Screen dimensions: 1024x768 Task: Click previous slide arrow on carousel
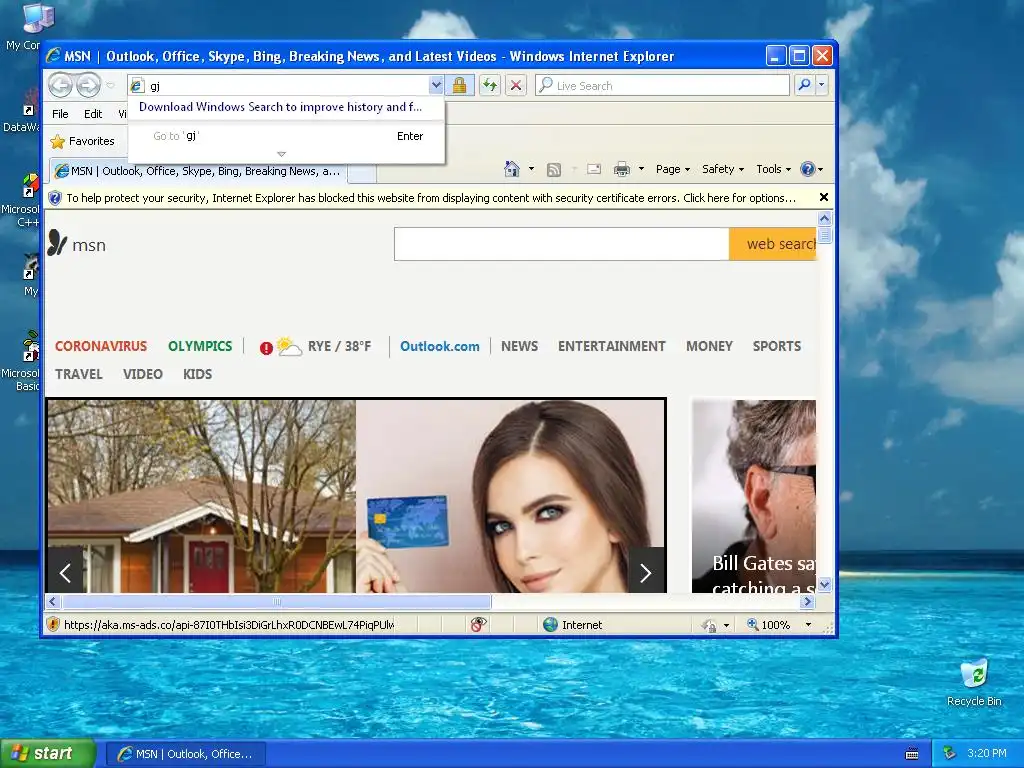[x=65, y=573]
